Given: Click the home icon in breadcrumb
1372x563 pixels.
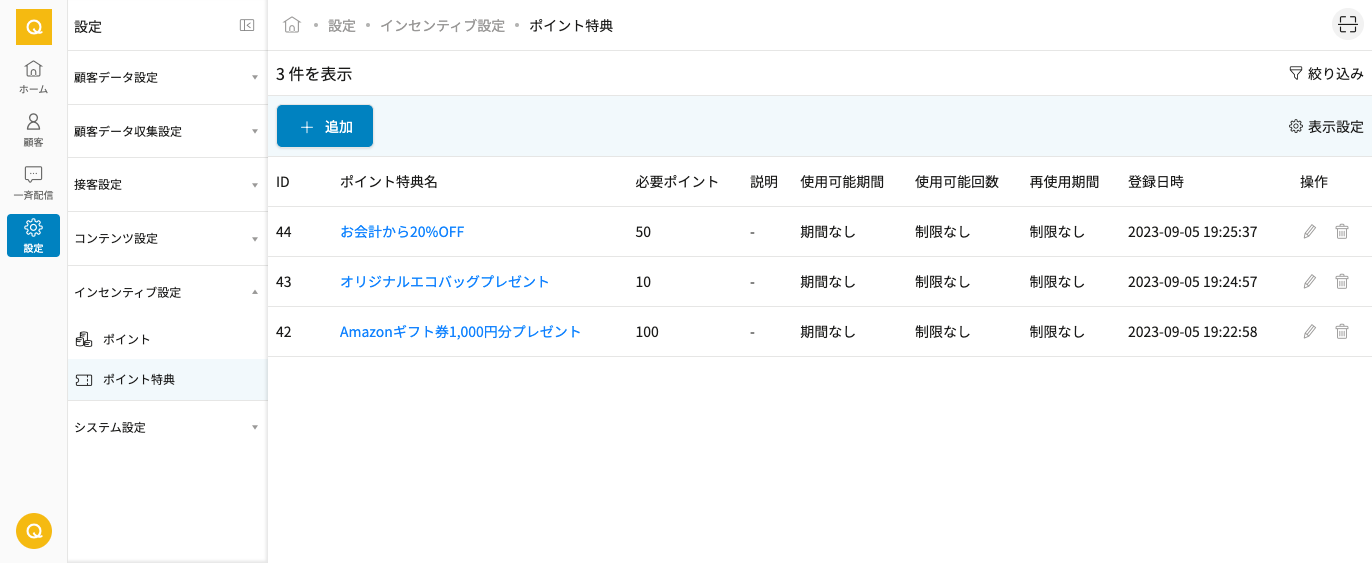Looking at the screenshot, I should (x=292, y=25).
